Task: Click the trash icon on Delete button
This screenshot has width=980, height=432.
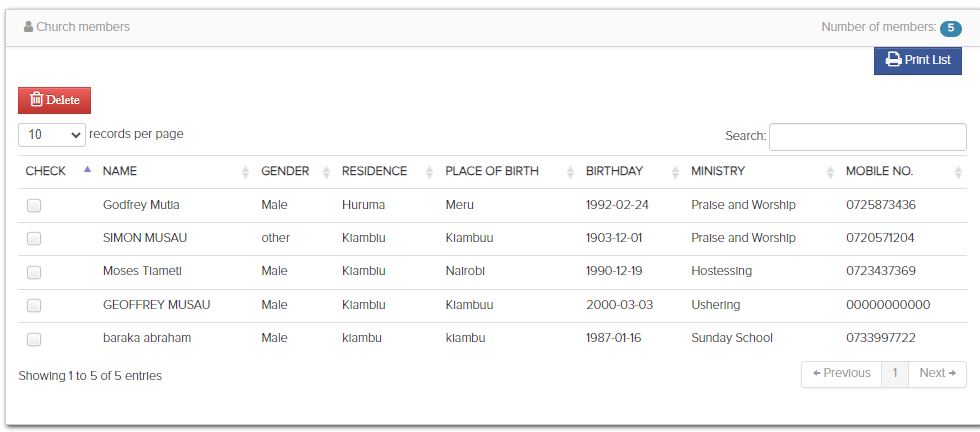Action: [x=36, y=100]
